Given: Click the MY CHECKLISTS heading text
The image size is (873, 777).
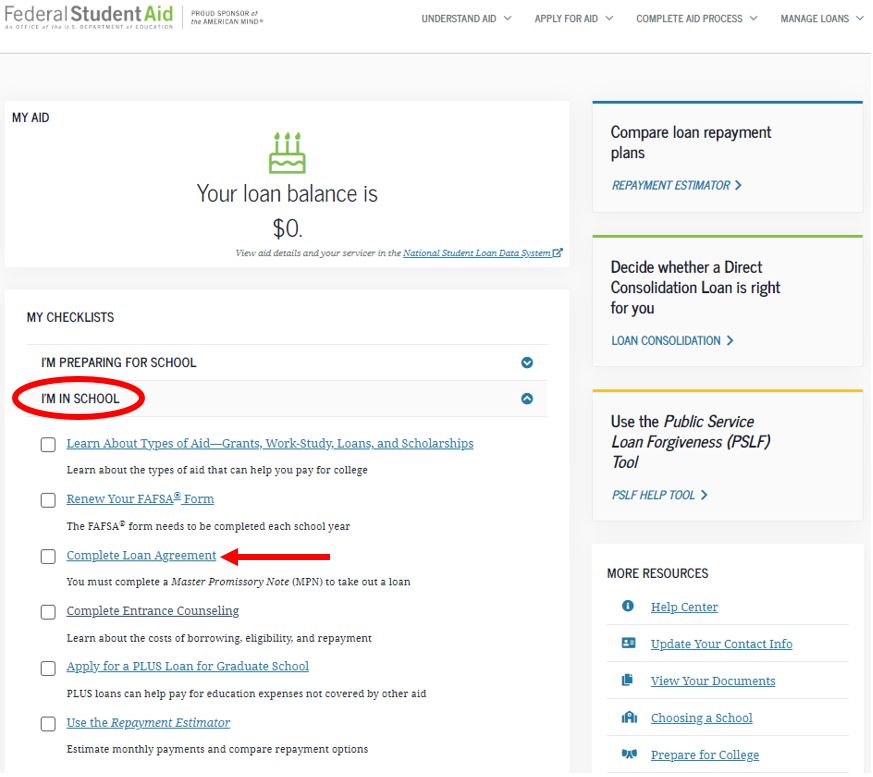Looking at the screenshot, I should 70,318.
